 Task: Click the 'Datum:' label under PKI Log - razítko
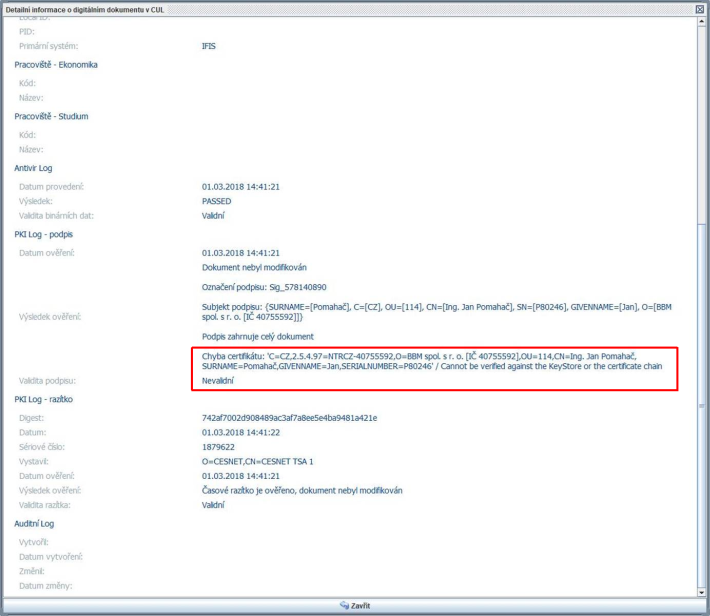pyautogui.click(x=33, y=433)
